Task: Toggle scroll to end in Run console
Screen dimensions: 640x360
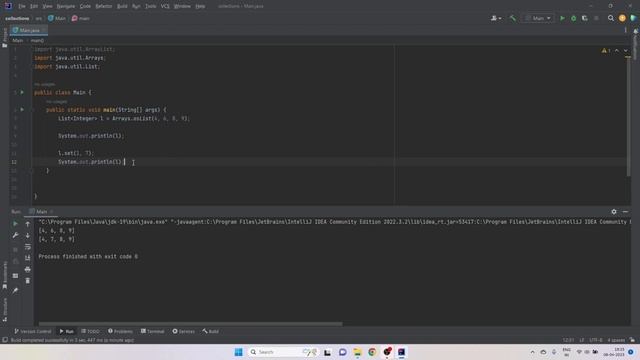Action: click(x=27, y=258)
